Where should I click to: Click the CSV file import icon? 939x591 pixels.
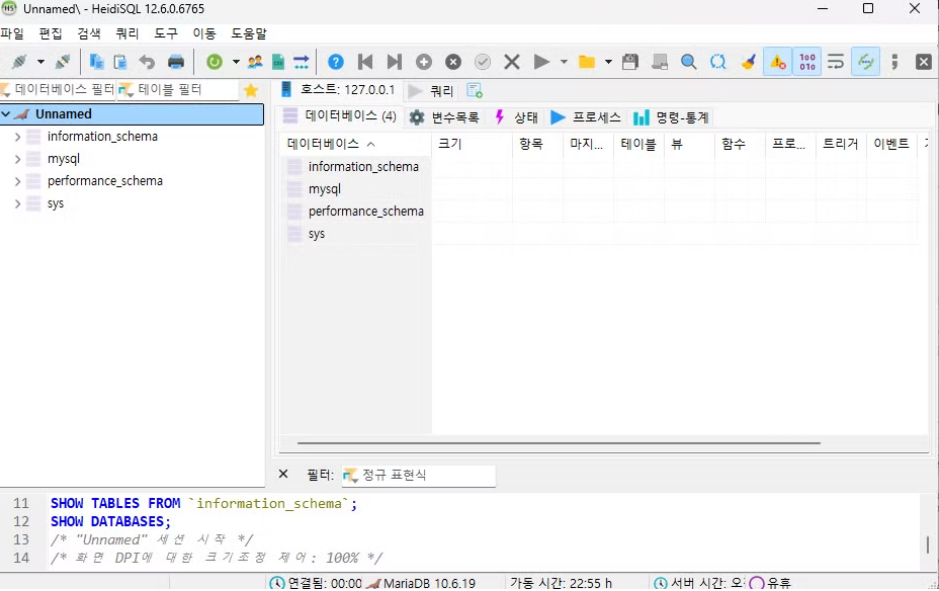(278, 62)
